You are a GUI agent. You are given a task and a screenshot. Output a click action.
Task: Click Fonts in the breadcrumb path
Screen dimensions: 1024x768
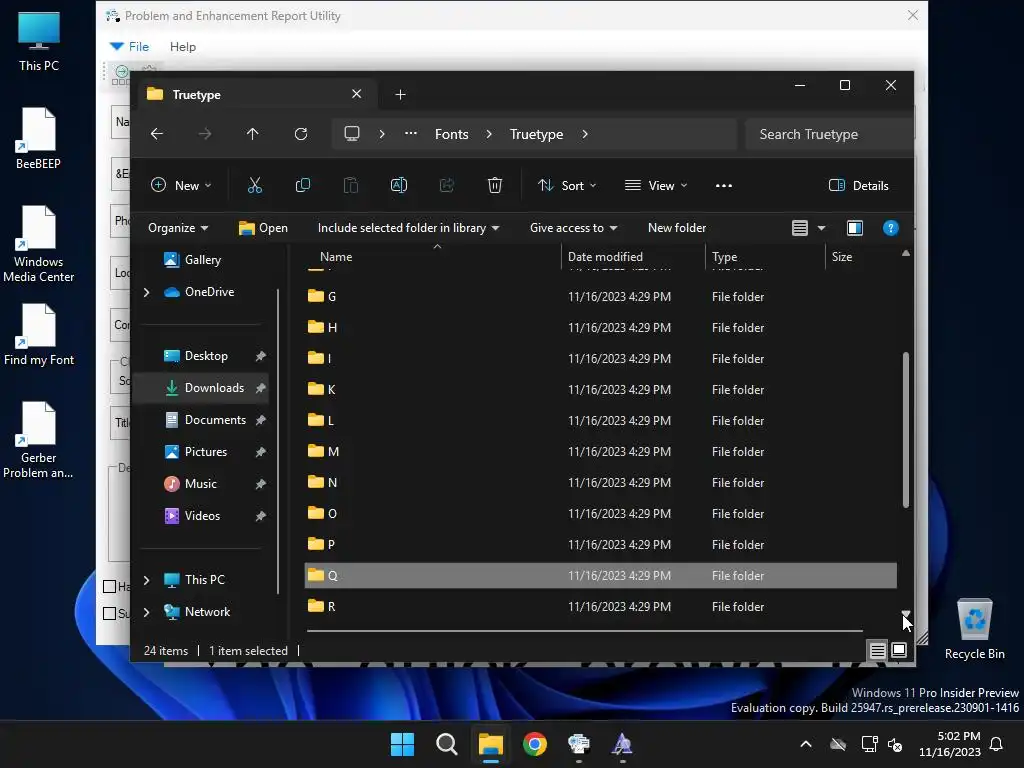(x=452, y=134)
